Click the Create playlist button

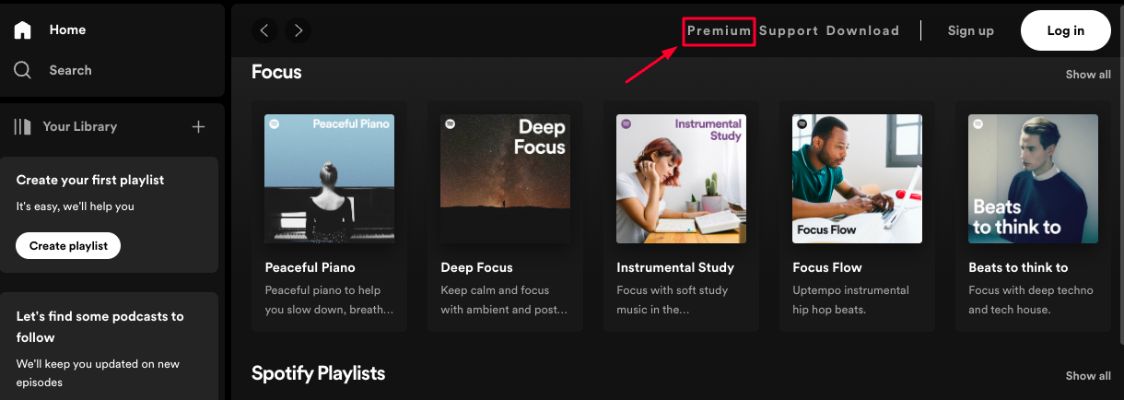point(68,246)
